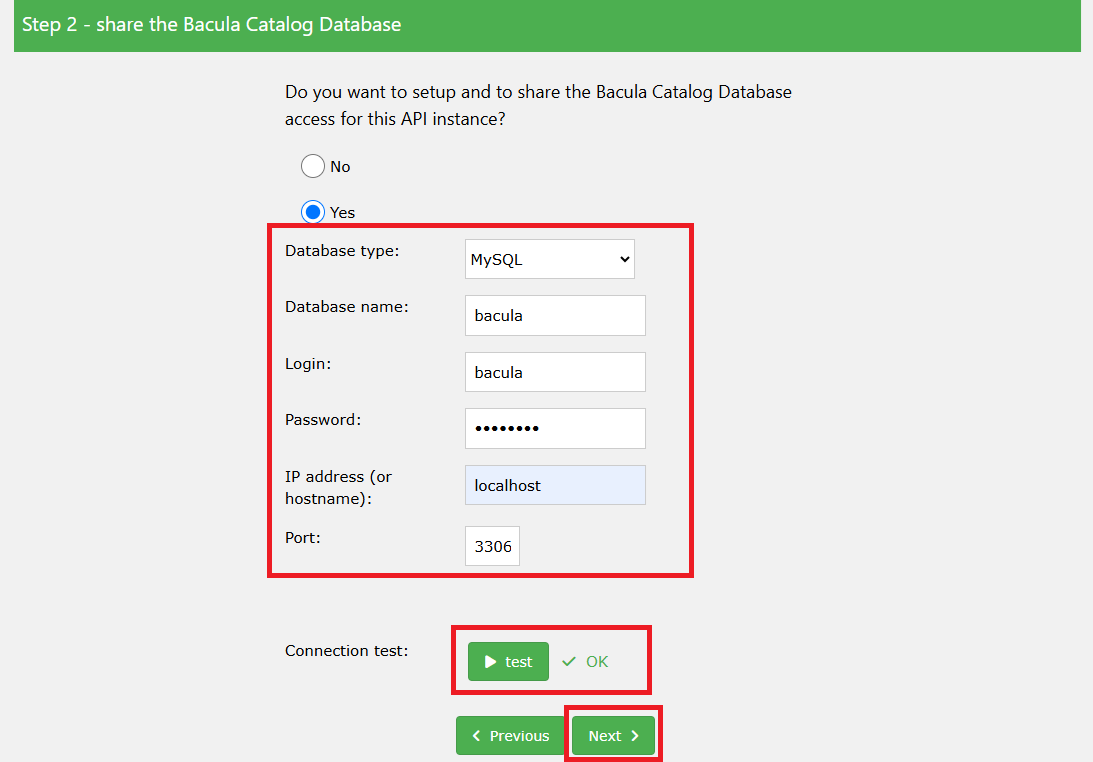The height and width of the screenshot is (762, 1093).
Task: Click the Connection test label
Action: coord(346,650)
